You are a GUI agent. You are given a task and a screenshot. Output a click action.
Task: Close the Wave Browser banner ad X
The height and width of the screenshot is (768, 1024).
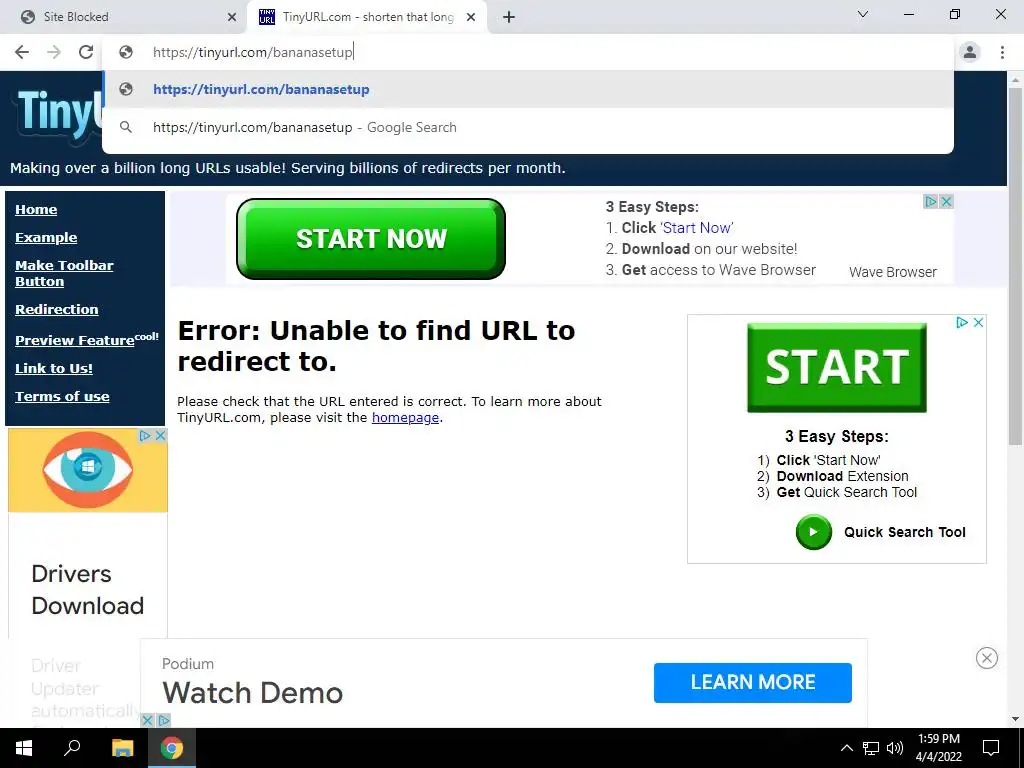click(946, 201)
